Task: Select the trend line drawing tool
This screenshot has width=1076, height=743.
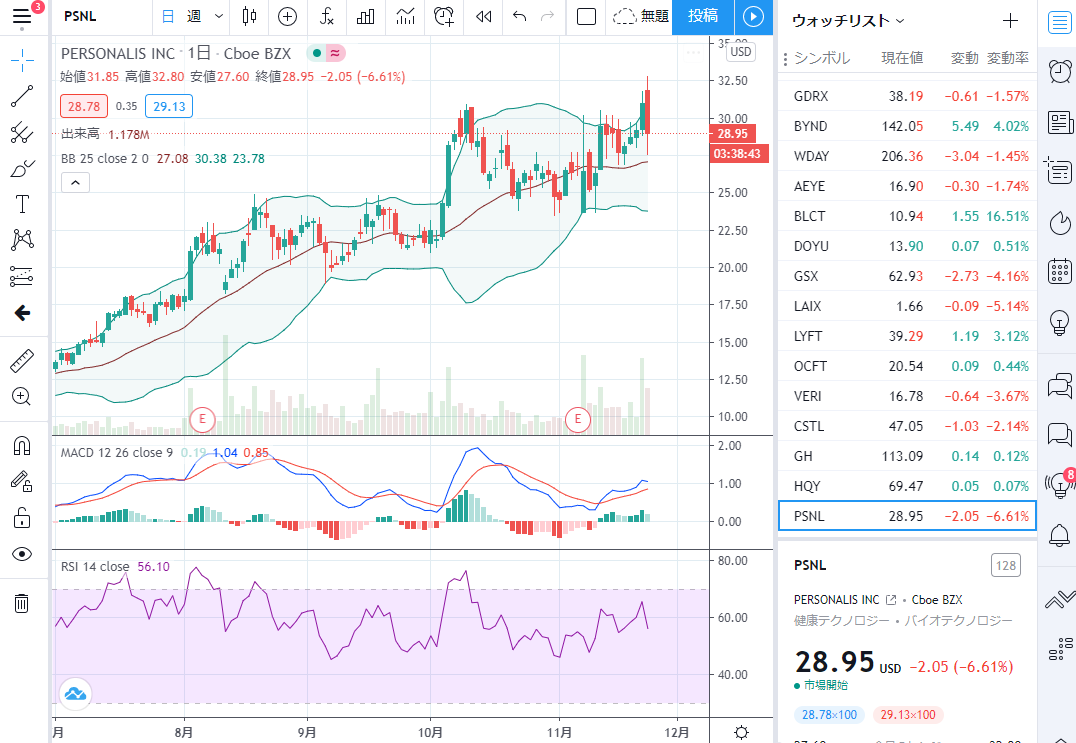Action: [22, 96]
